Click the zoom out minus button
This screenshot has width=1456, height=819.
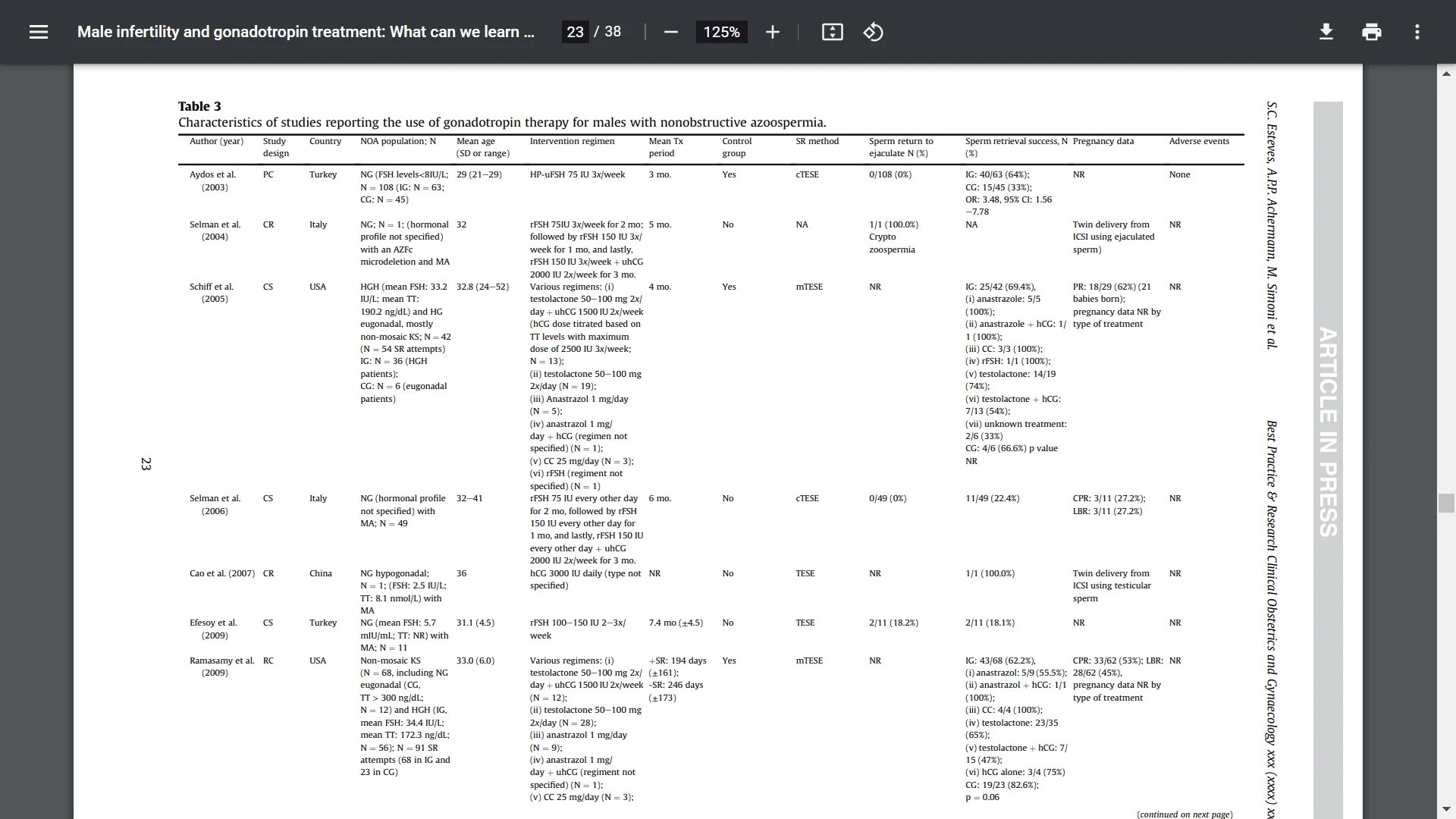point(670,32)
